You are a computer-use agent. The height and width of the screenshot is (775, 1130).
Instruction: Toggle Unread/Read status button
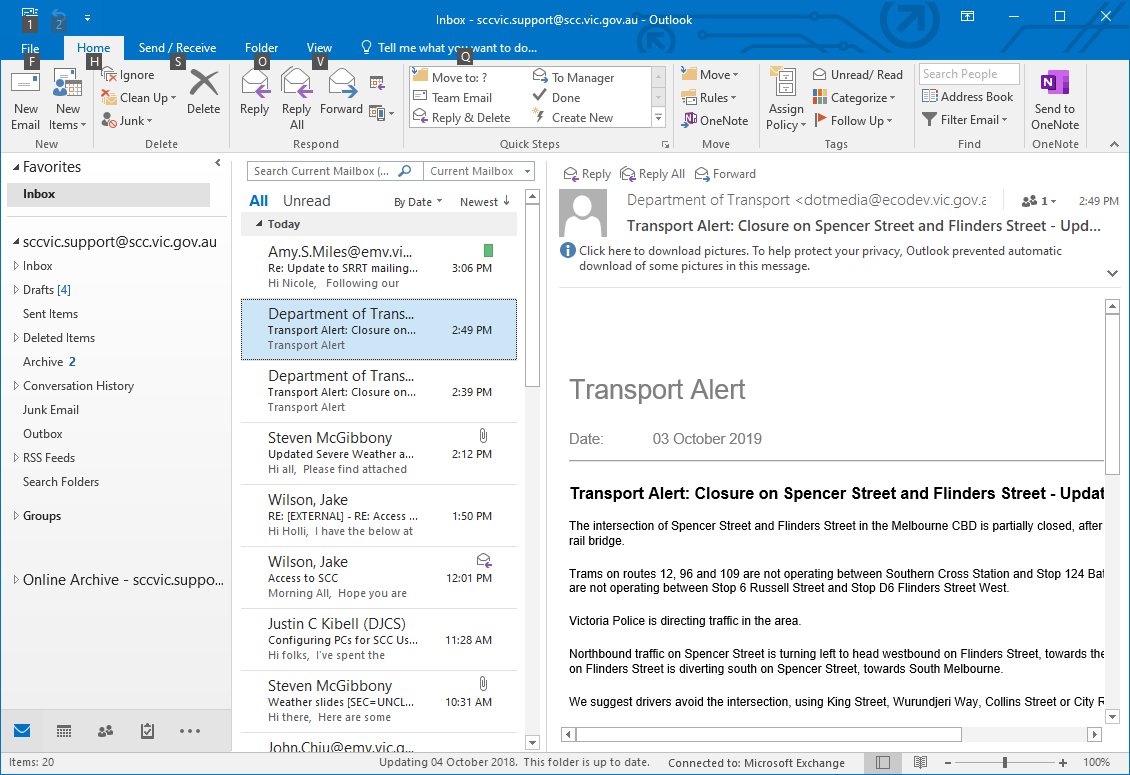(857, 75)
